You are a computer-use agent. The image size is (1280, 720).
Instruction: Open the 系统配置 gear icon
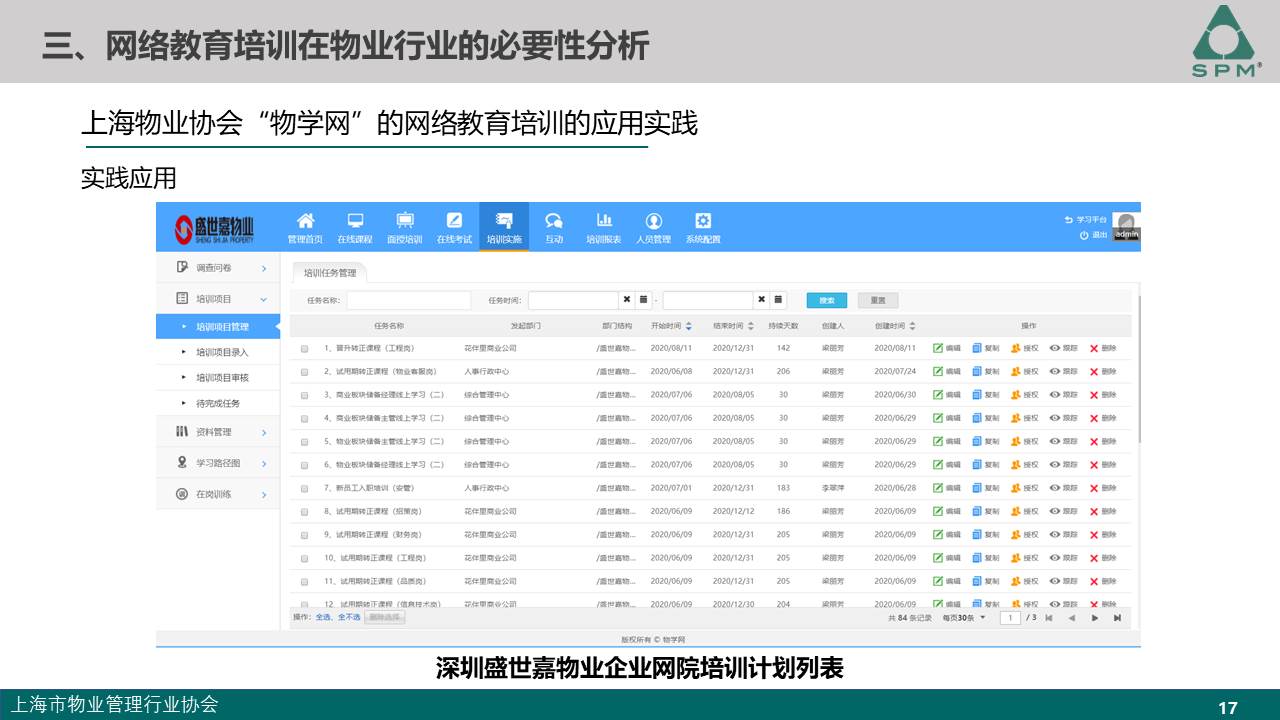coord(702,221)
